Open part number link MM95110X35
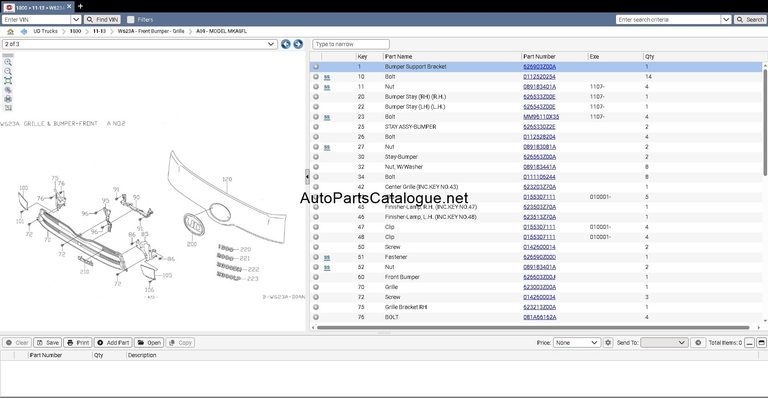 pos(541,117)
